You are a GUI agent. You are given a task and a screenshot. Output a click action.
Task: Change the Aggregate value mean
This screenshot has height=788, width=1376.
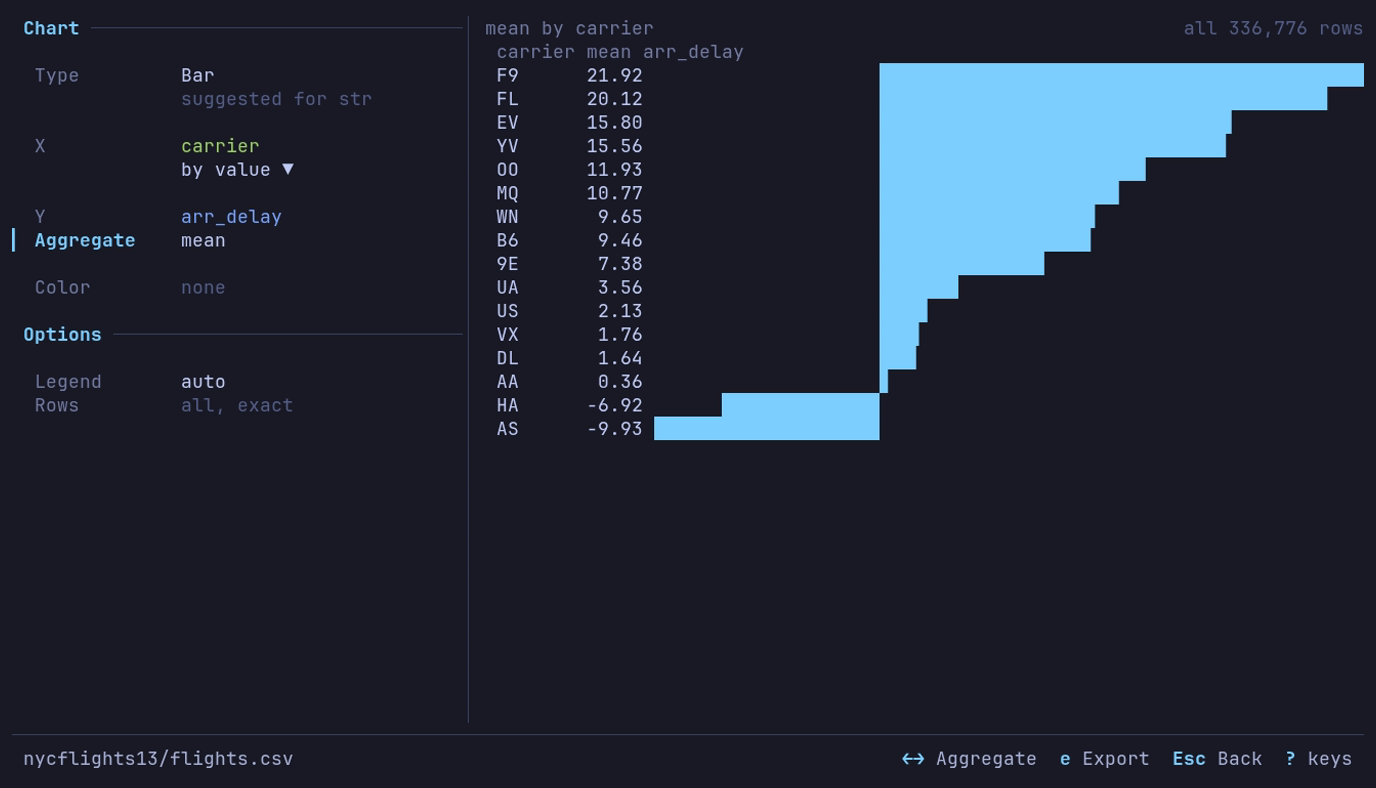click(203, 240)
